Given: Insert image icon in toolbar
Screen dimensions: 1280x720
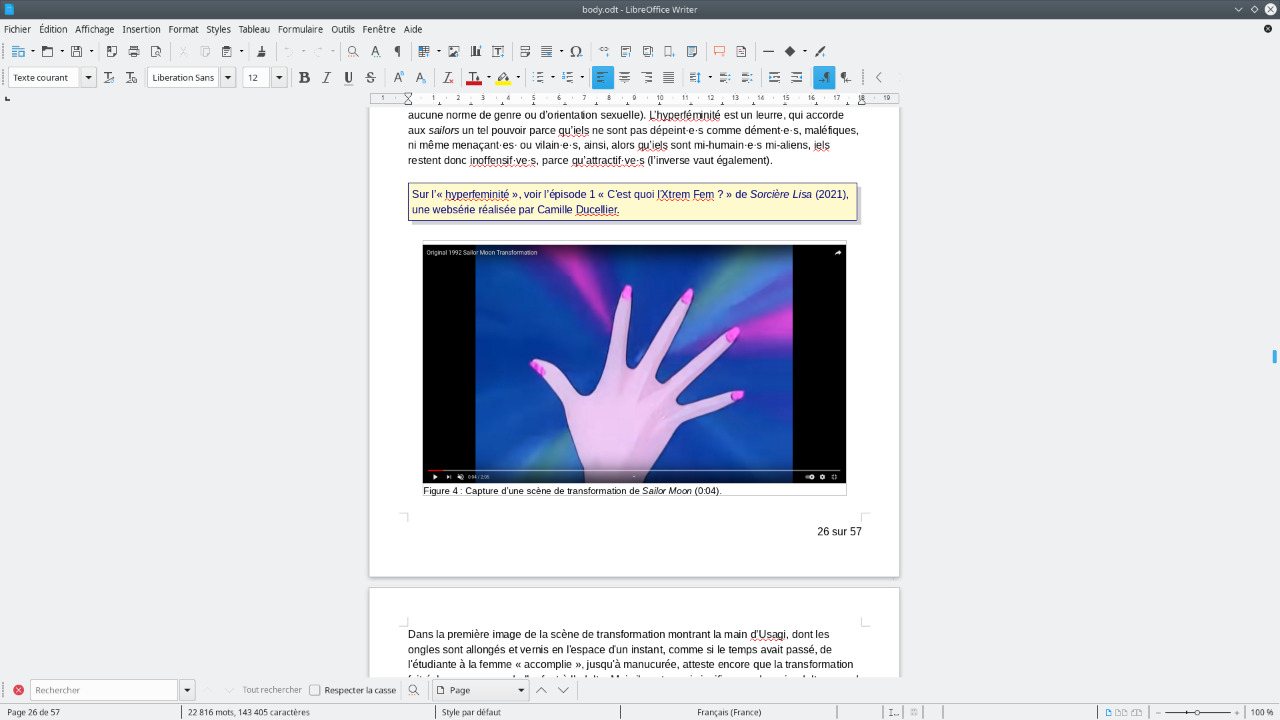Looking at the screenshot, I should [454, 51].
